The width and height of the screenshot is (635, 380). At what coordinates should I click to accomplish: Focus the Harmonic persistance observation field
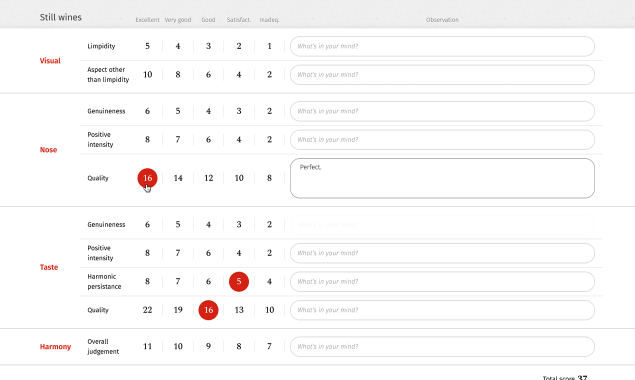[x=442, y=282]
